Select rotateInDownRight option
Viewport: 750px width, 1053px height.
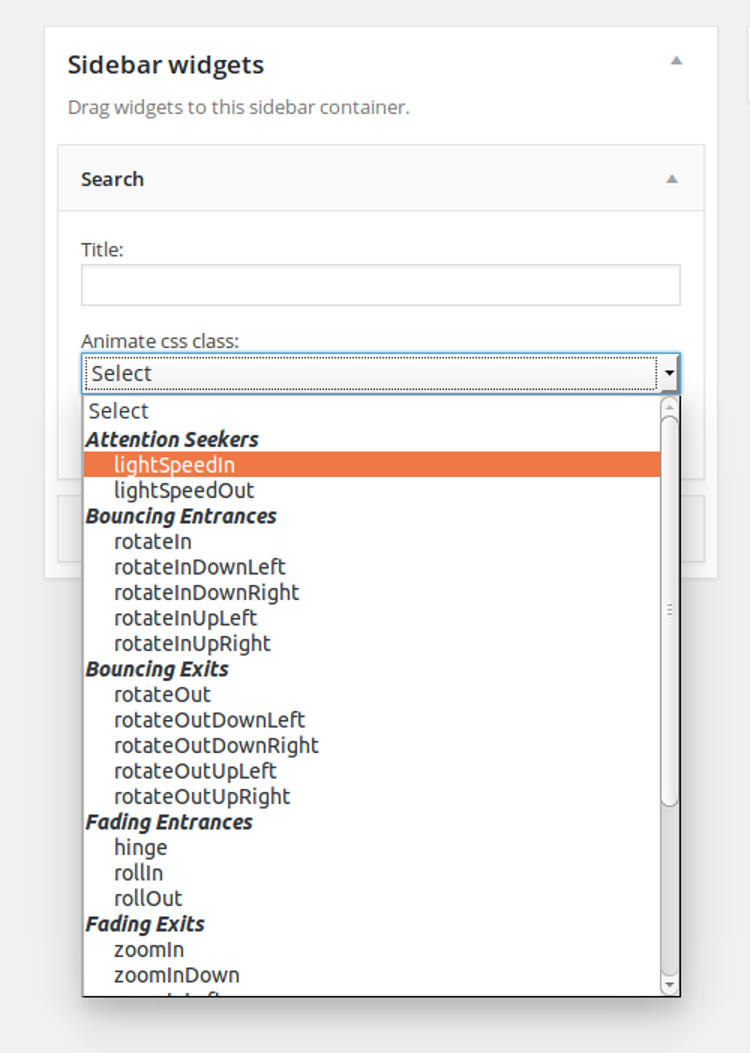click(x=206, y=592)
